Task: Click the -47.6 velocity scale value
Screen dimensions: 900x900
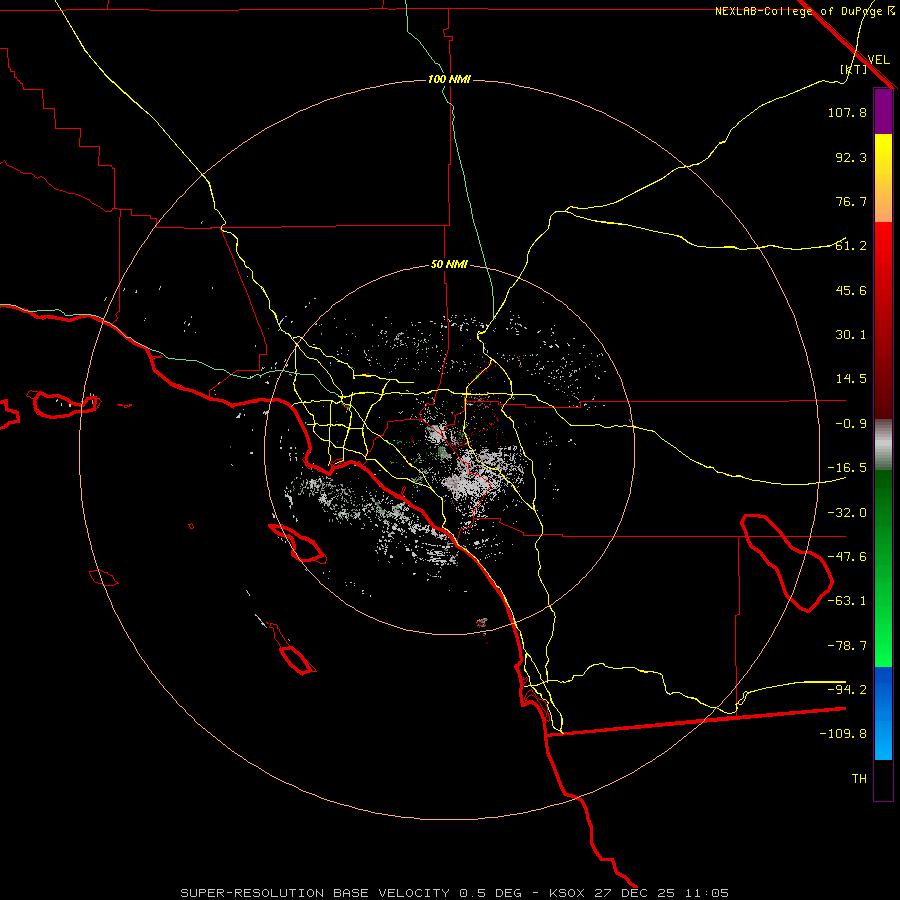Action: click(847, 557)
